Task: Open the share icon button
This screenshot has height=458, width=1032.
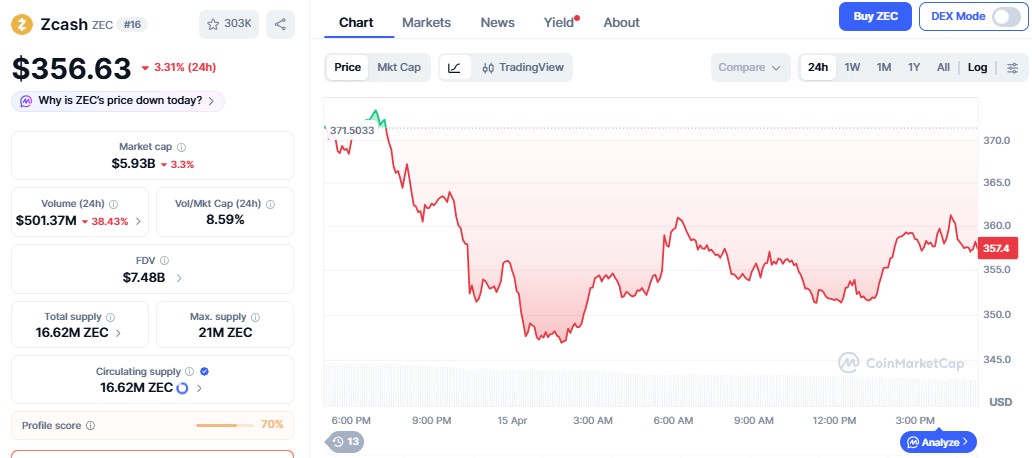Action: (280, 24)
